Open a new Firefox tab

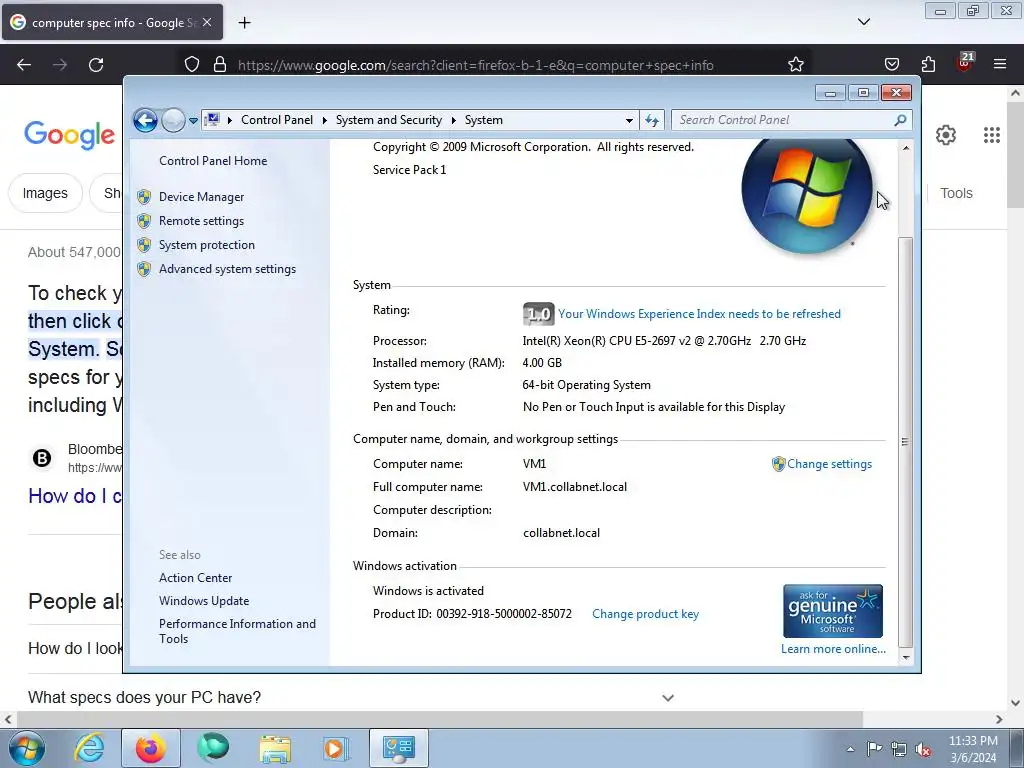pyautogui.click(x=244, y=23)
